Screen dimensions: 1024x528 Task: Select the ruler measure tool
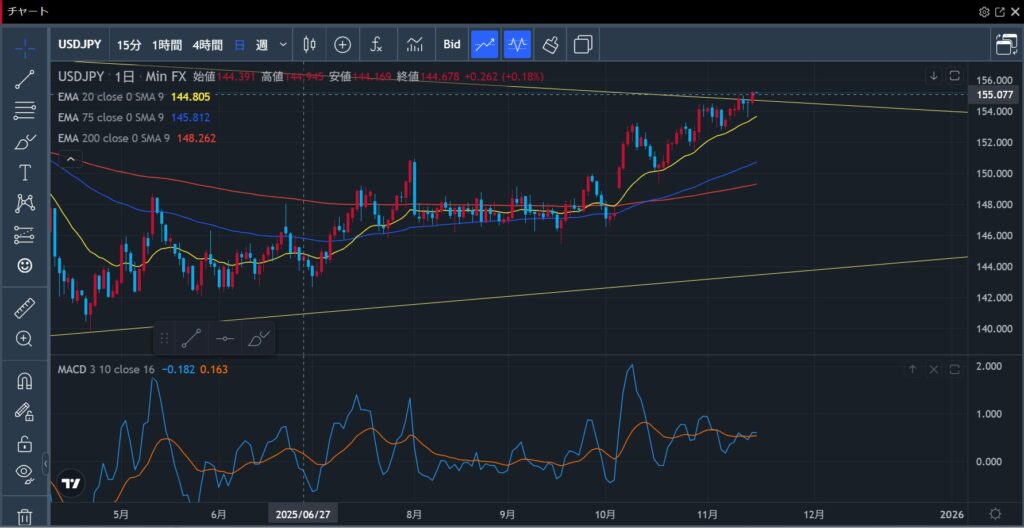pos(25,309)
